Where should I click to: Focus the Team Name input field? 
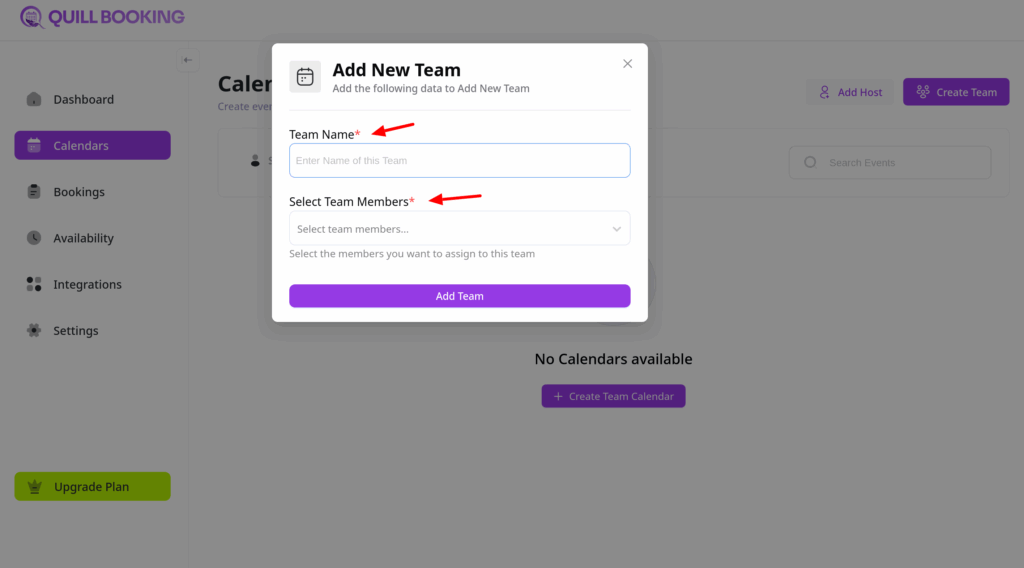coord(459,161)
